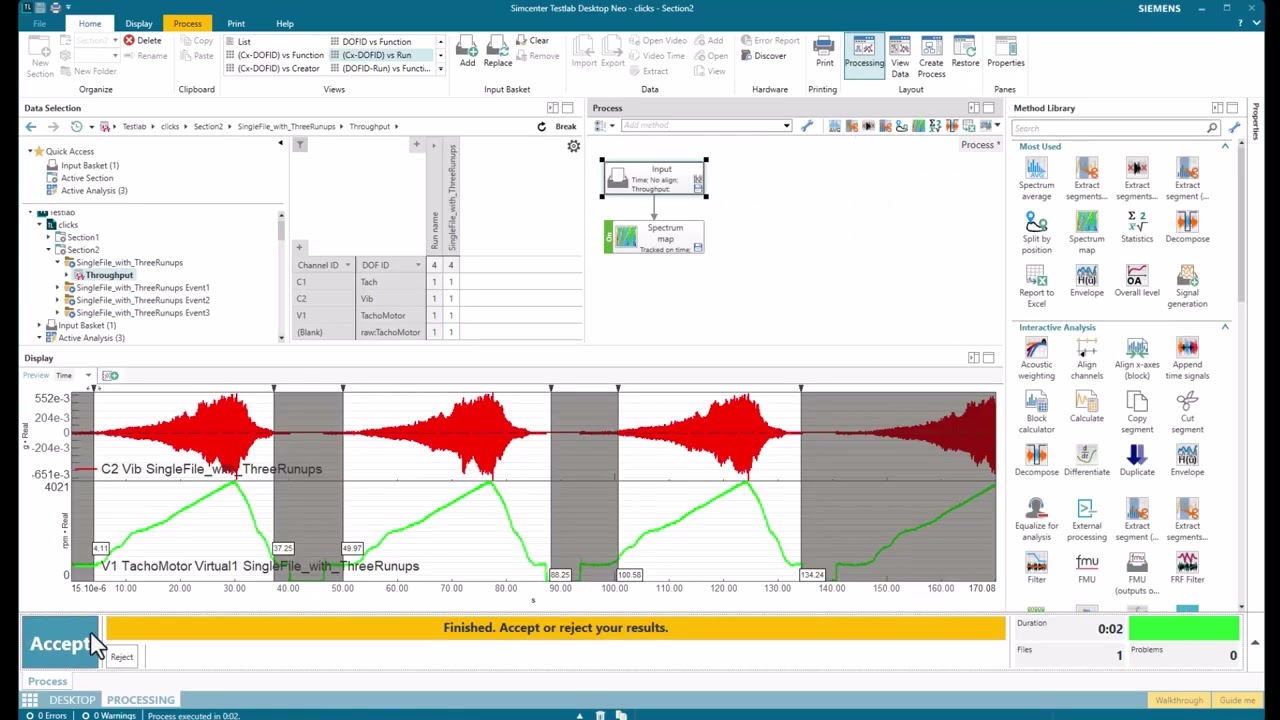Add the Spectrum average method from Most Used
Image resolution: width=1280 pixels, height=720 pixels.
[1036, 178]
